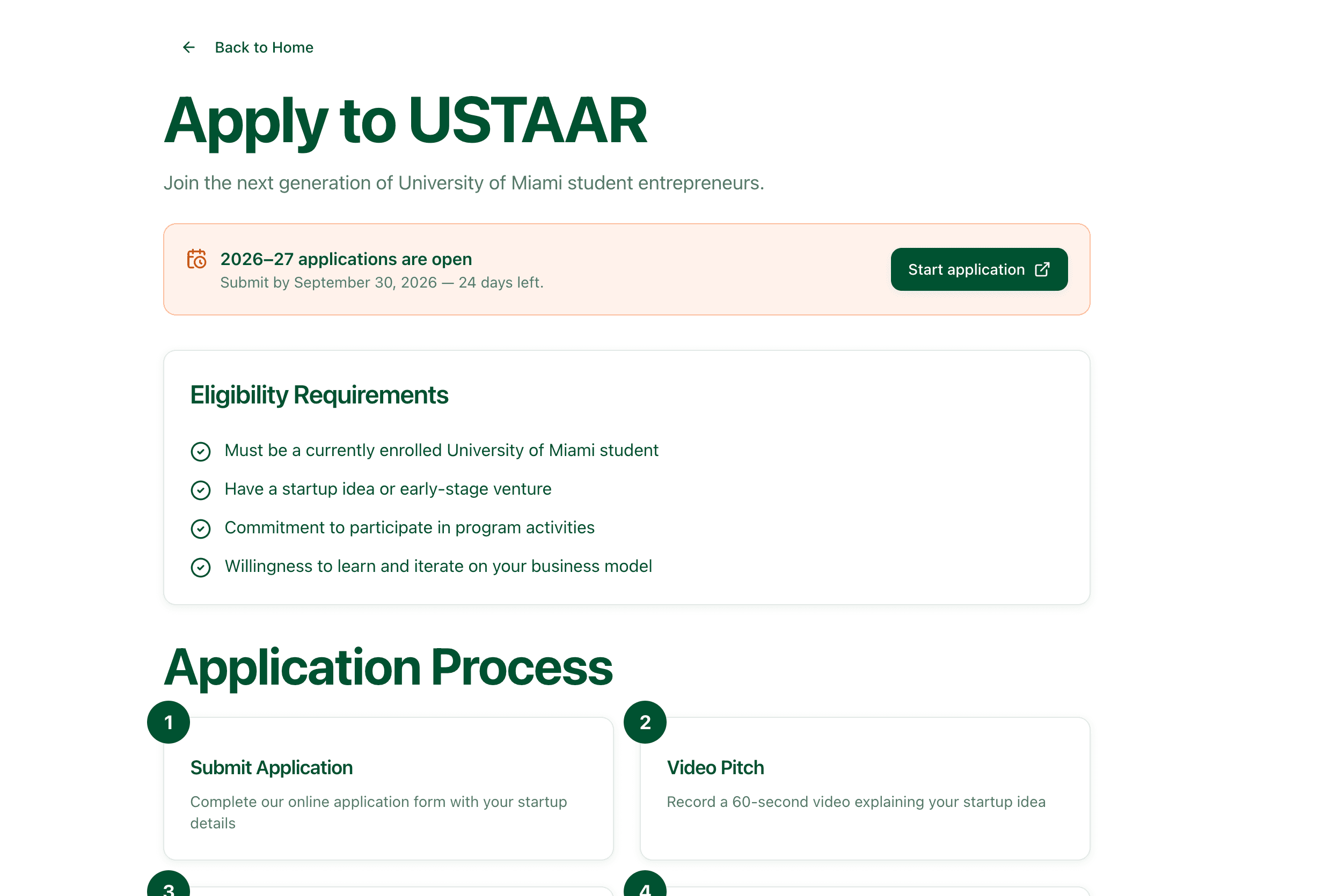The height and width of the screenshot is (896, 1330).
Task: Click check icon beside Commitment to participate
Action: (x=201, y=528)
